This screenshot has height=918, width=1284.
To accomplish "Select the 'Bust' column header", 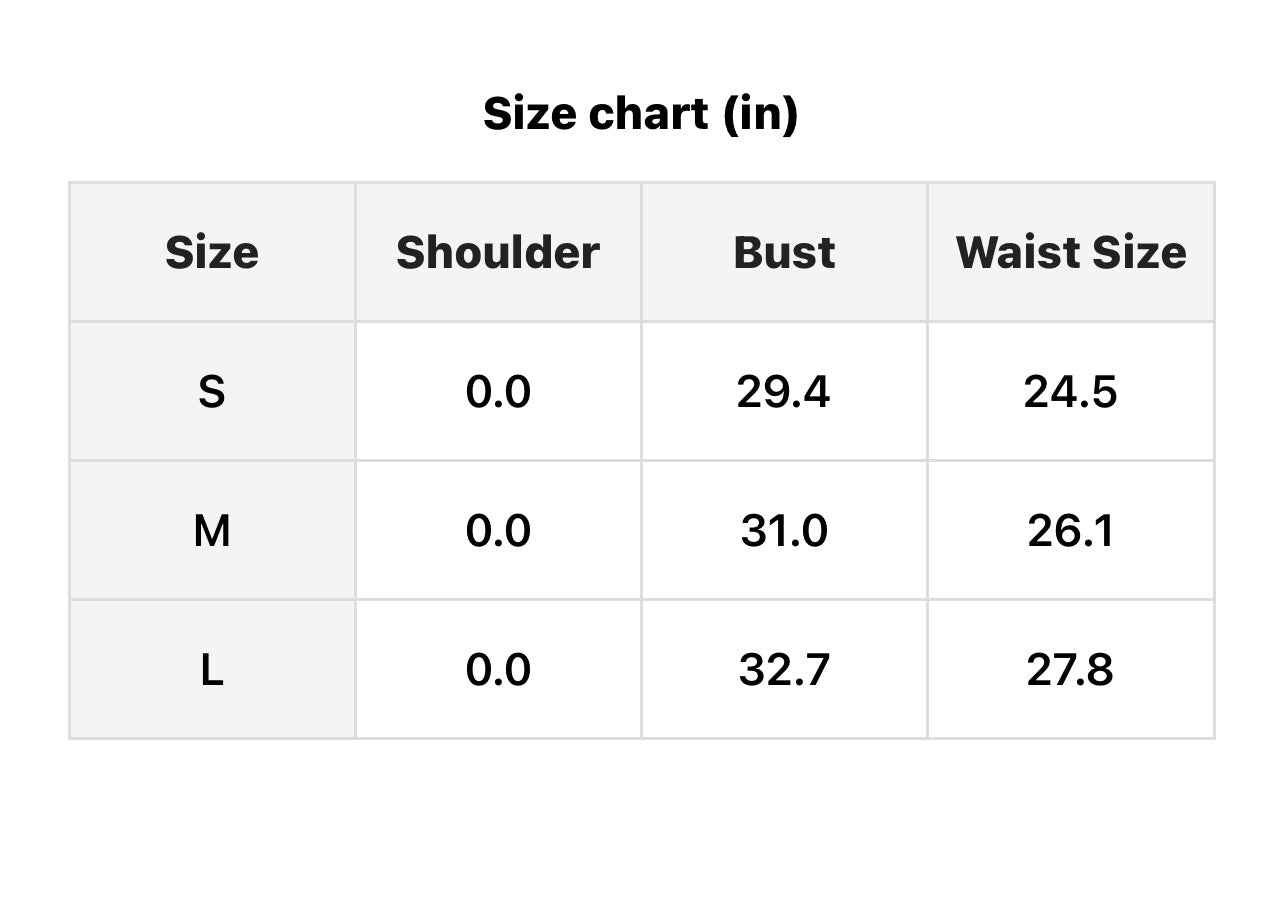I will (784, 253).
